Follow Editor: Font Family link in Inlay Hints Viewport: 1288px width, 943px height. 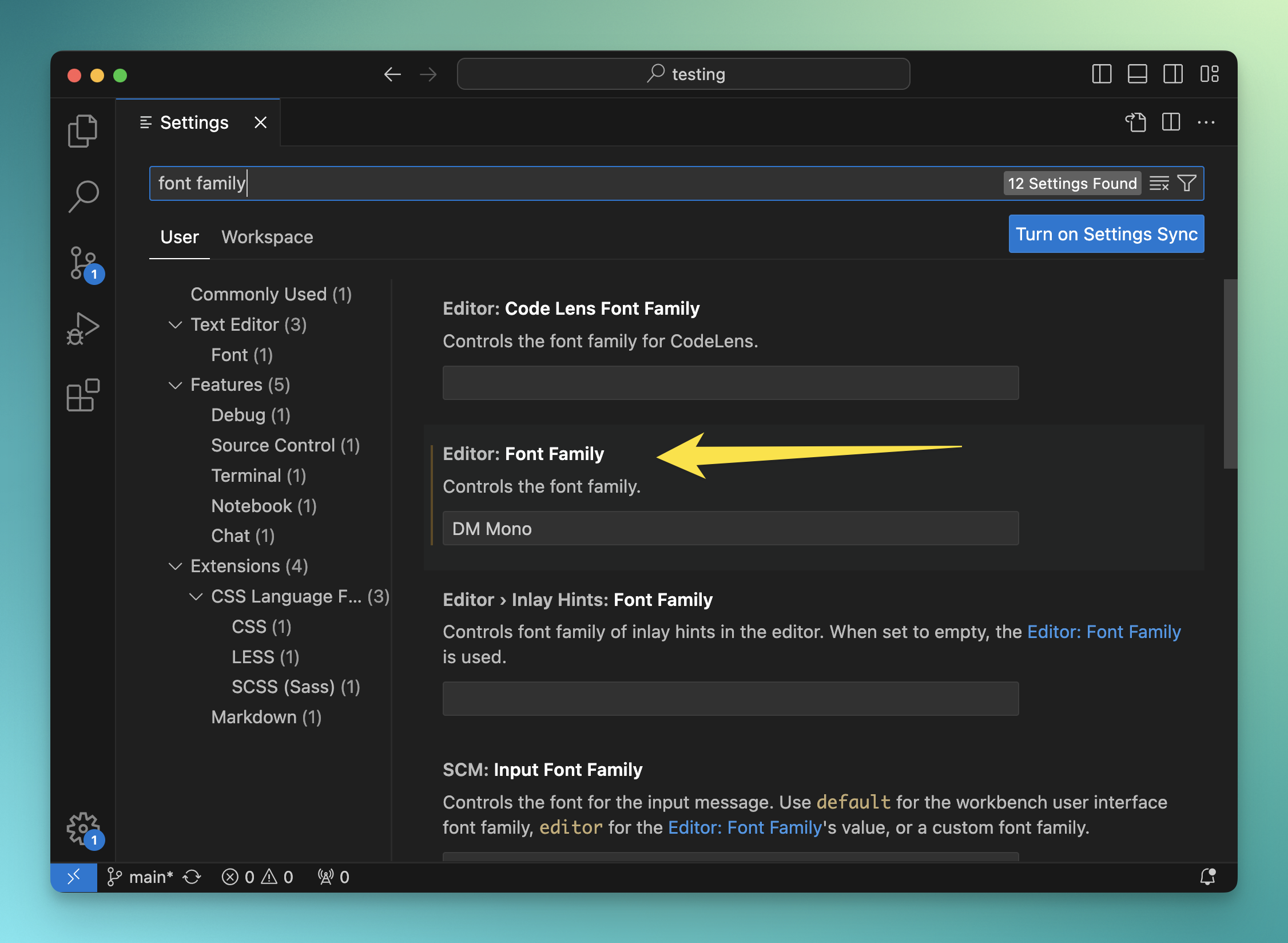click(x=1104, y=632)
